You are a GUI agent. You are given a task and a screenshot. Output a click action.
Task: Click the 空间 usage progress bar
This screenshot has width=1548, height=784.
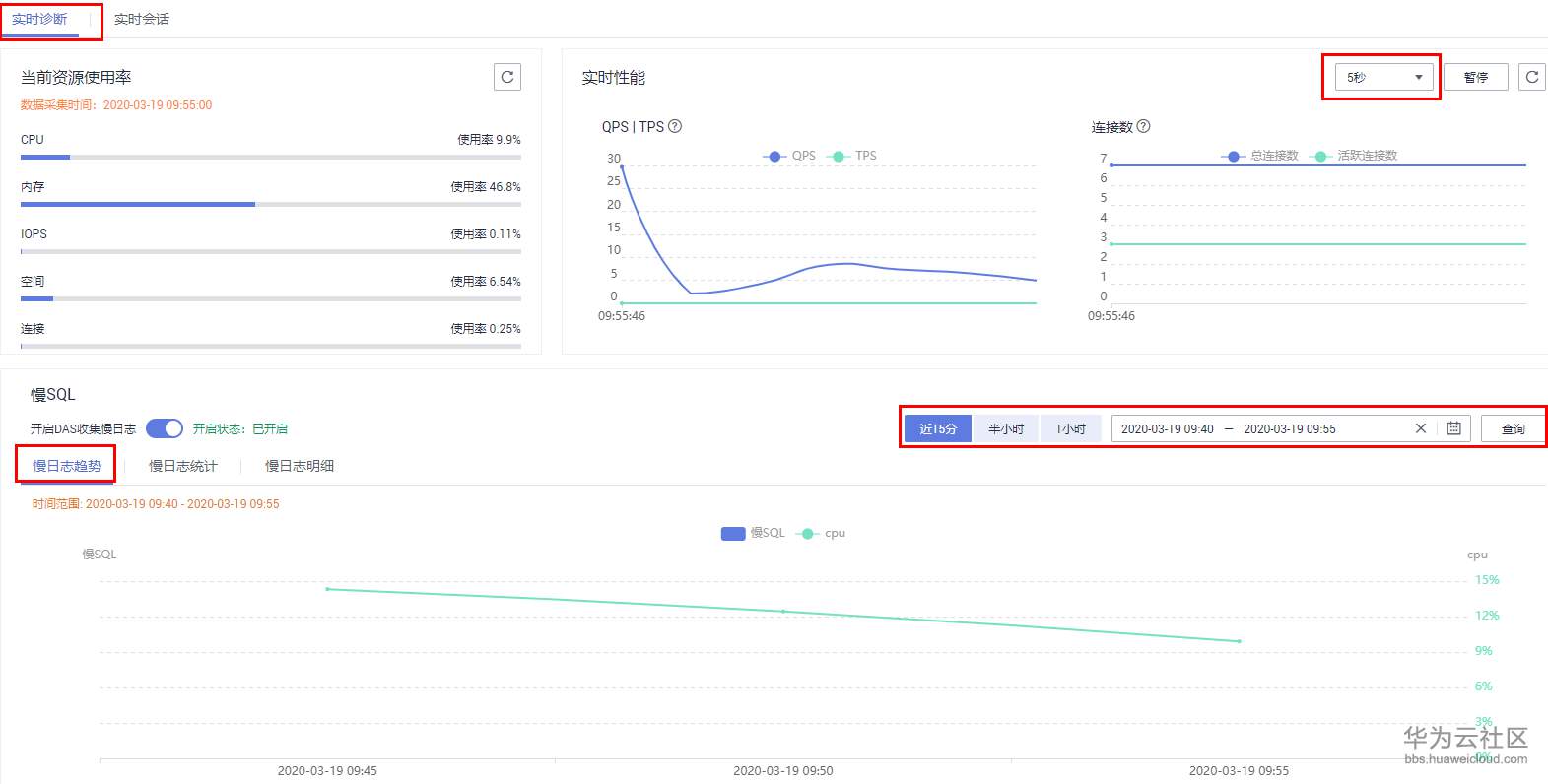271,298
